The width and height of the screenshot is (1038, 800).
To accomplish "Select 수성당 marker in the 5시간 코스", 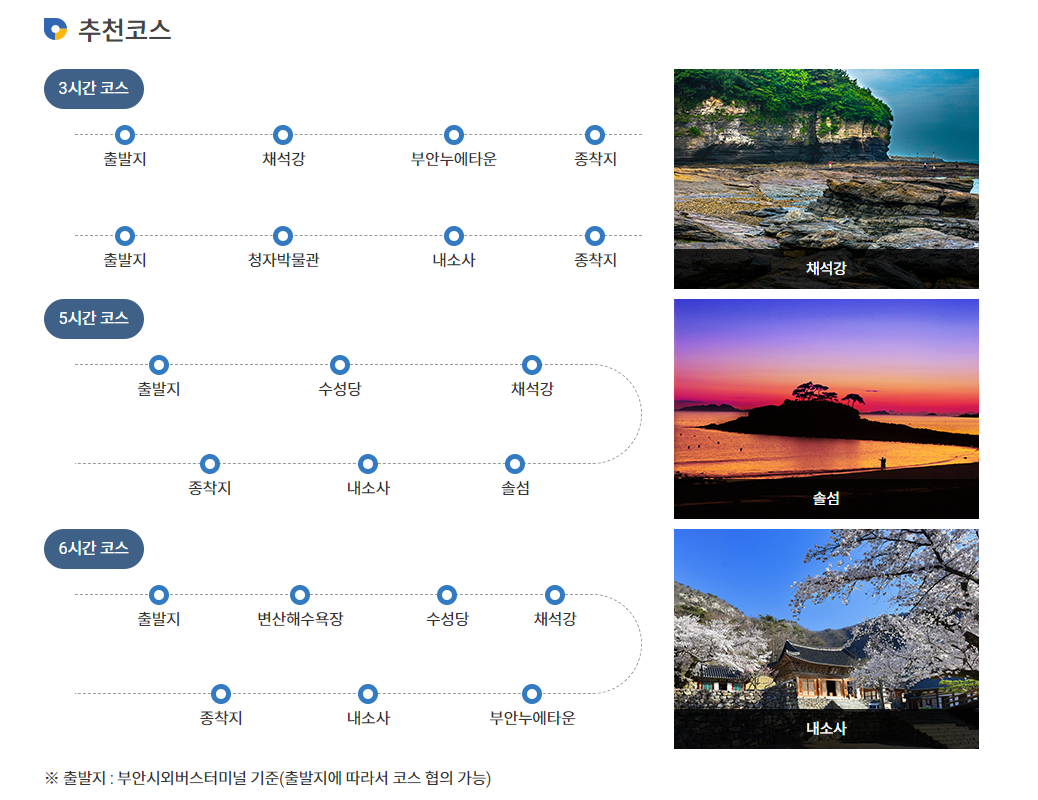I will (x=340, y=365).
